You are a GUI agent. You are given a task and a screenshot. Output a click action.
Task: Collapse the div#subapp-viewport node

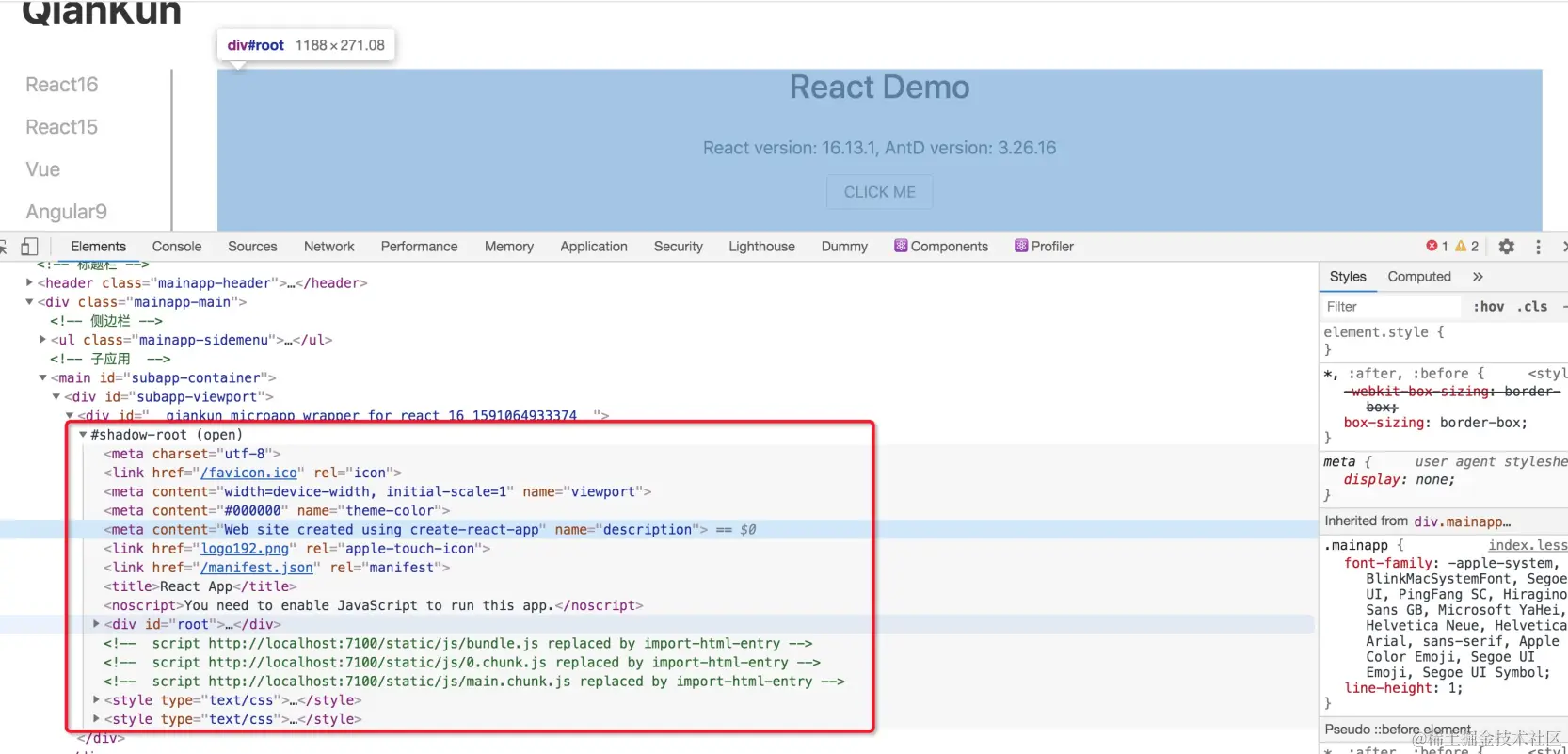(x=56, y=397)
